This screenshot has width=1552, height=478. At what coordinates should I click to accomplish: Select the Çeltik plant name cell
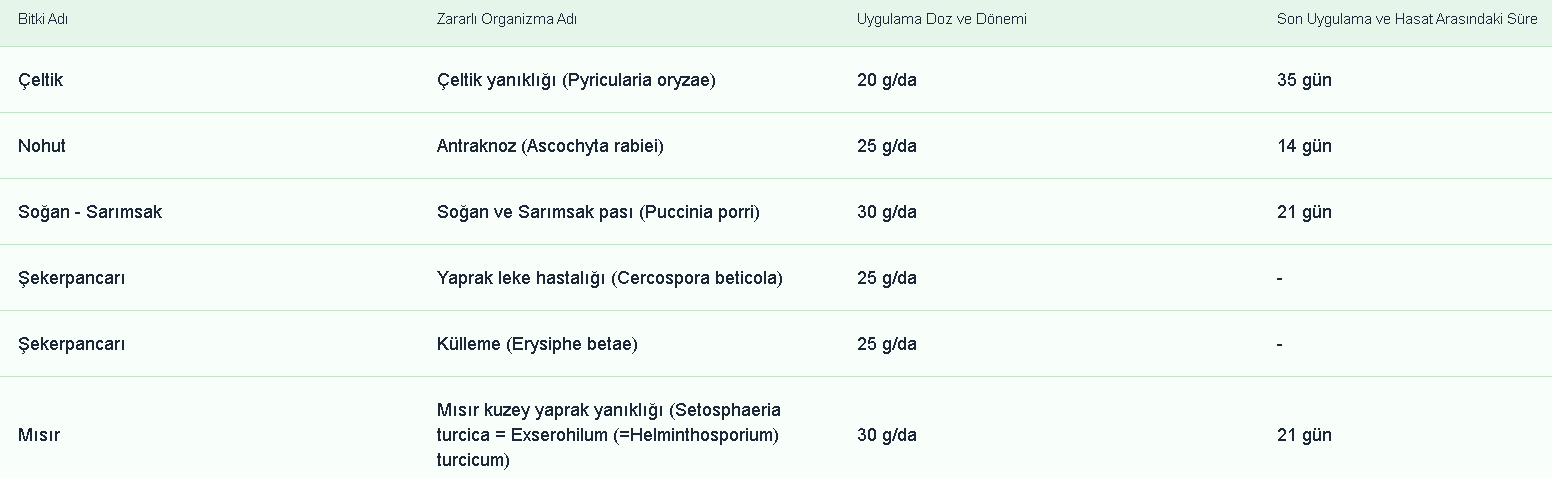coord(40,80)
